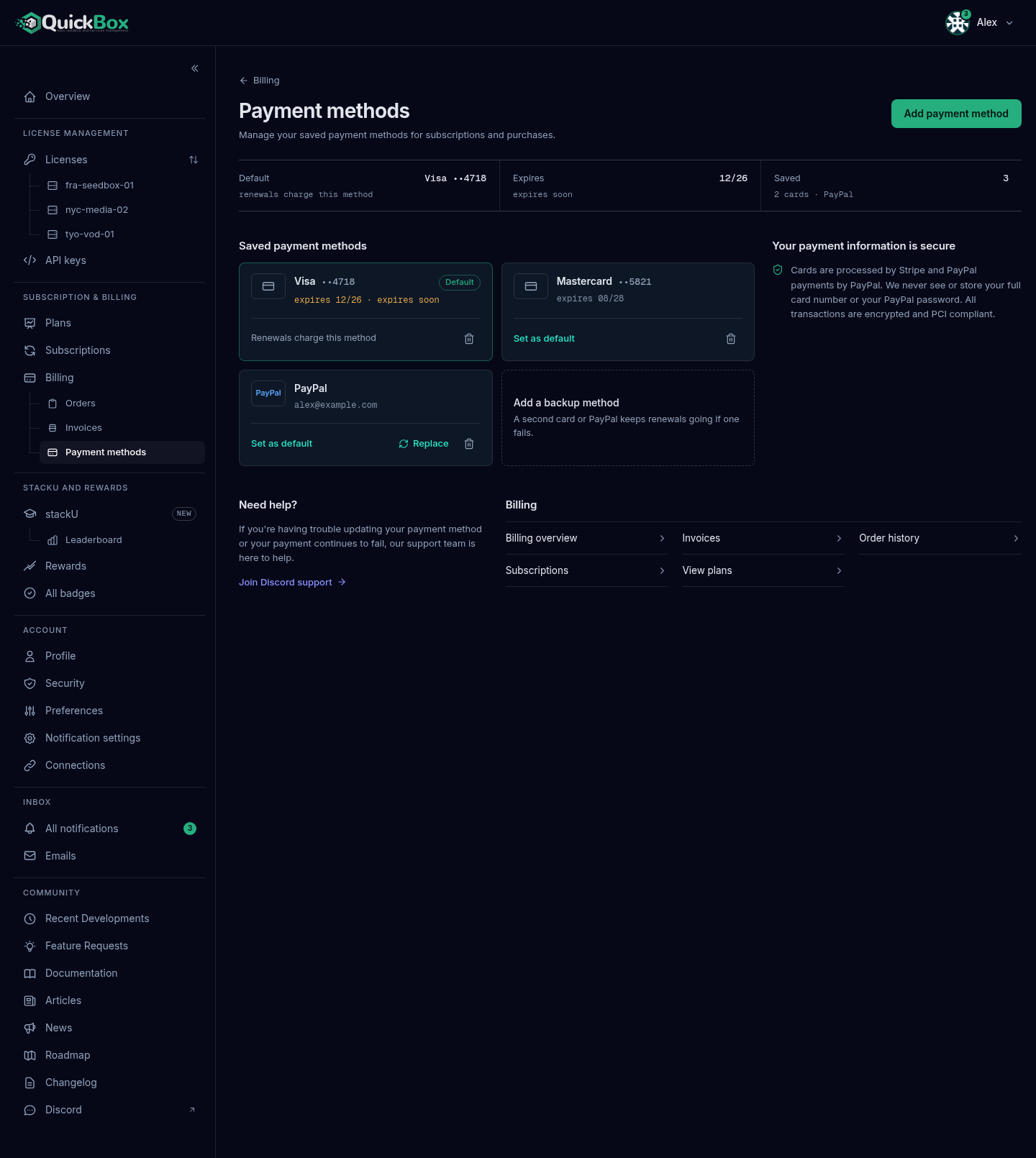Open the Billing sidebar section
The width and height of the screenshot is (1036, 1158).
point(109,378)
